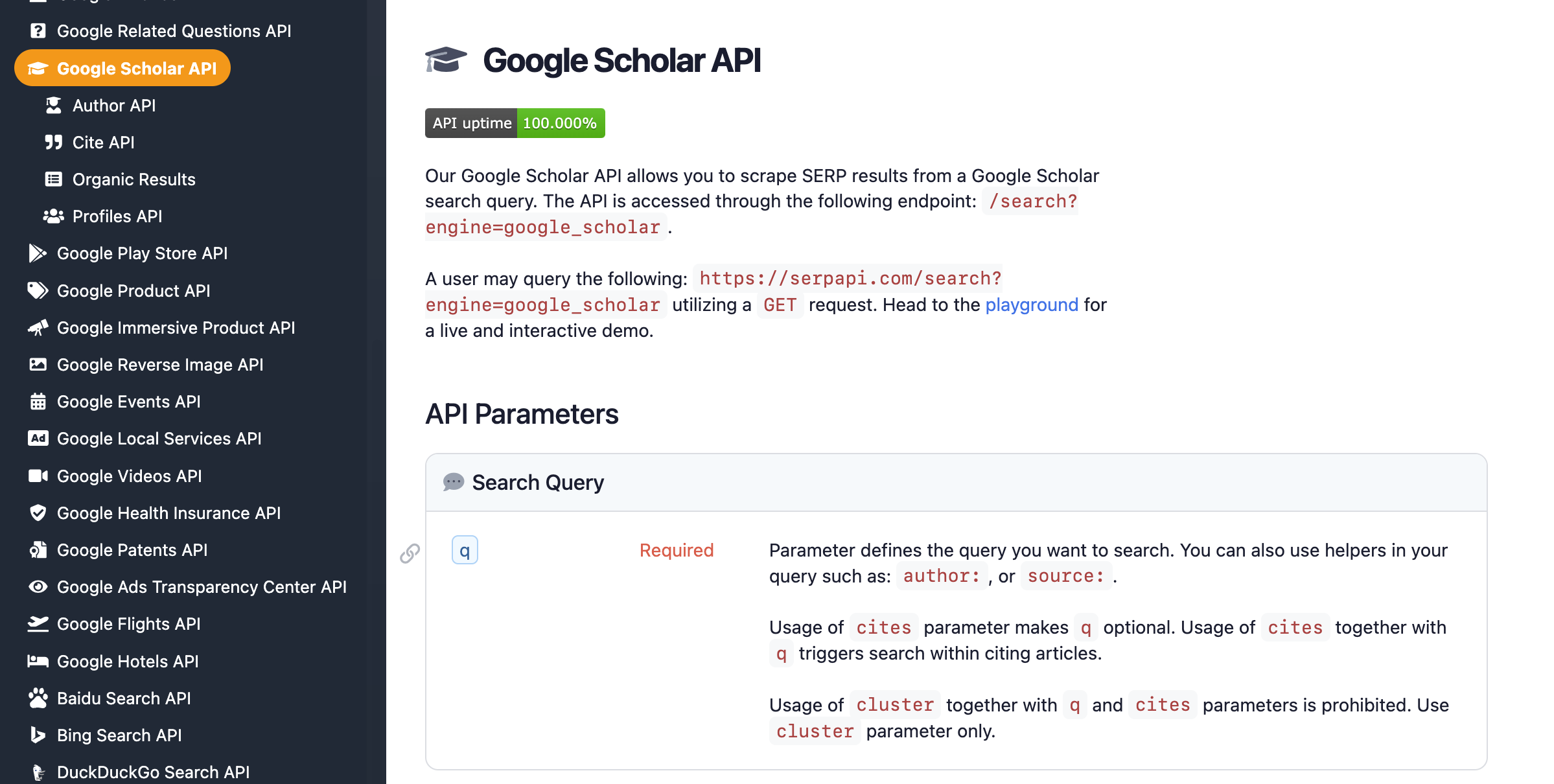Collapse the Google Scholar API section

[x=122, y=67]
